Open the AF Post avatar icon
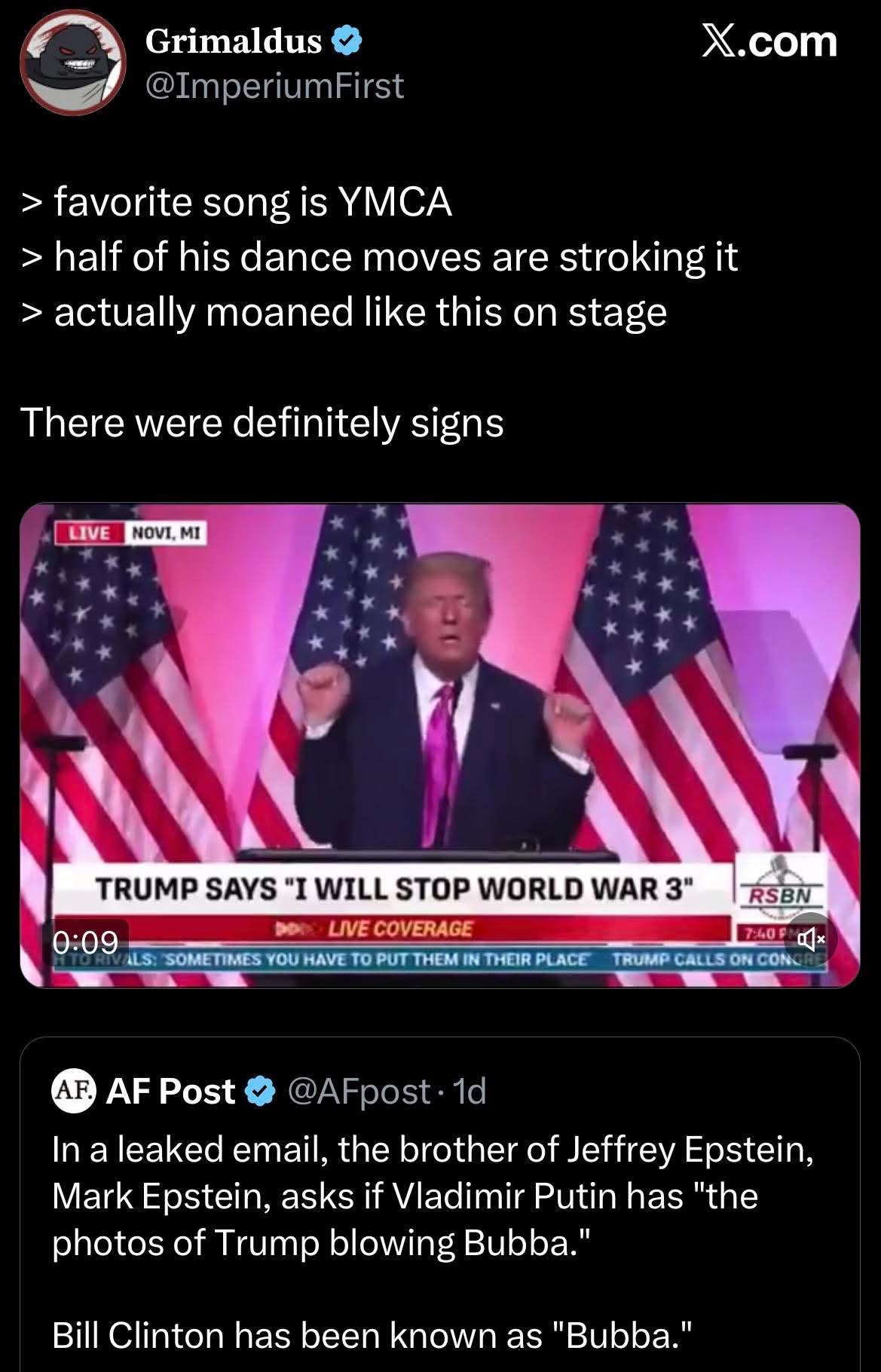 pos(74,1091)
